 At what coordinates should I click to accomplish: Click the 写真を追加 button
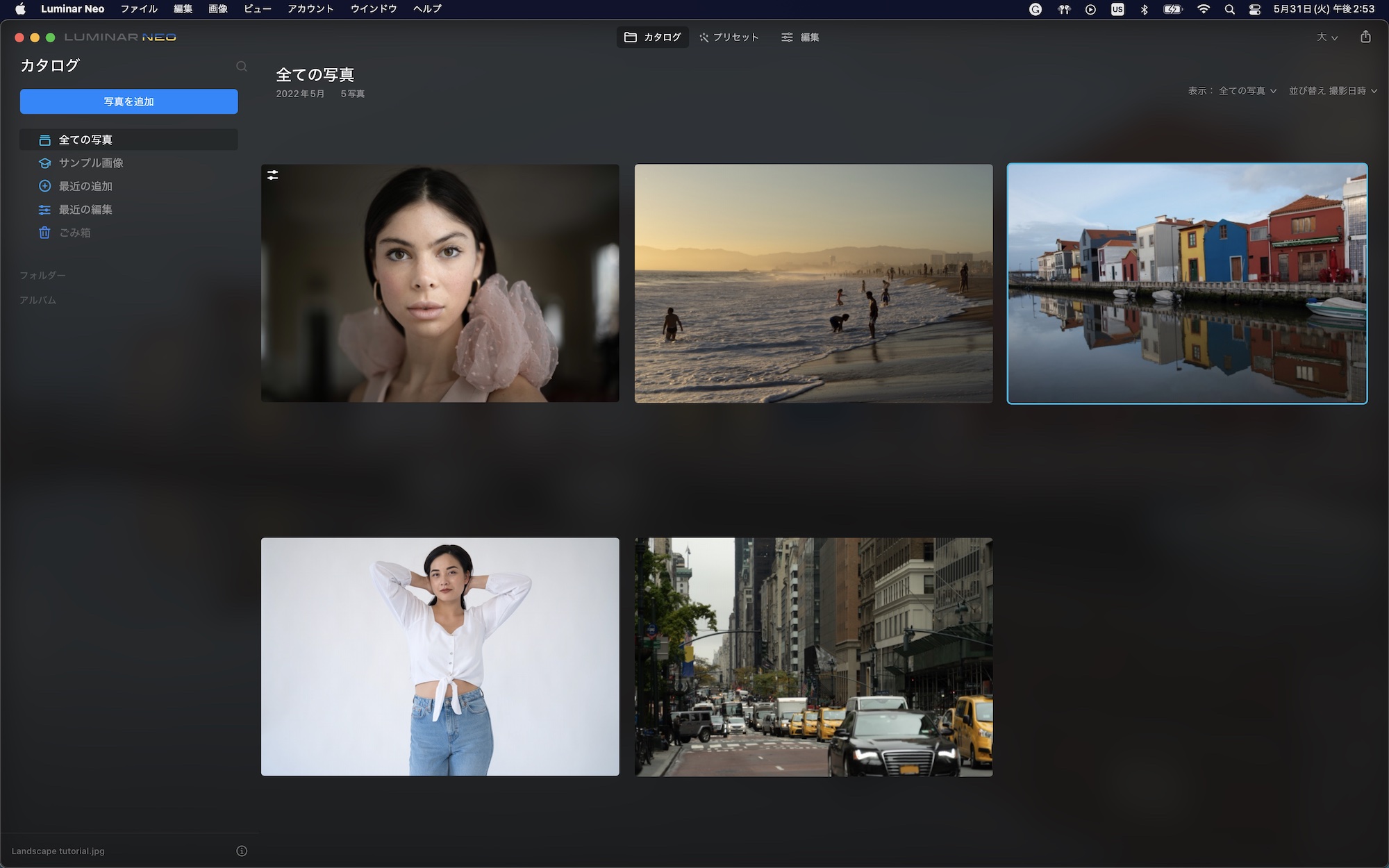click(x=128, y=101)
